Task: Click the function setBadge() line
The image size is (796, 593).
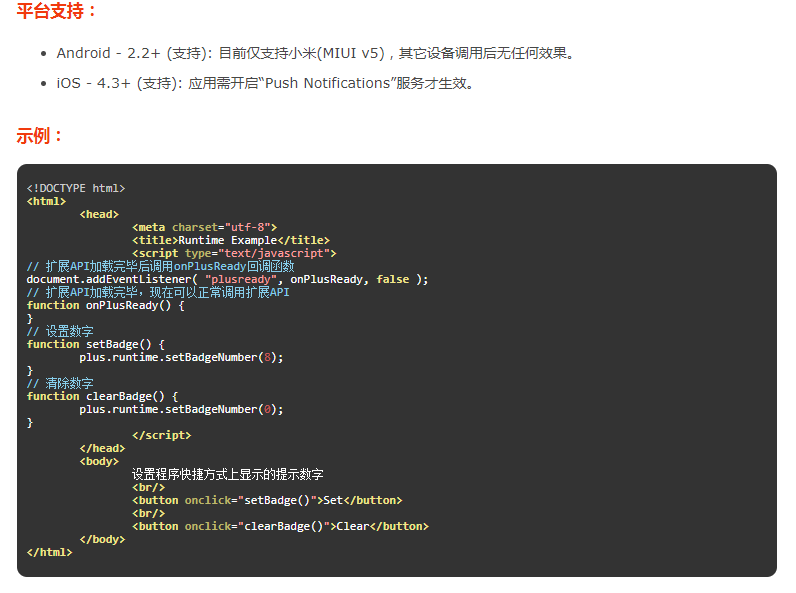Action: coord(95,344)
